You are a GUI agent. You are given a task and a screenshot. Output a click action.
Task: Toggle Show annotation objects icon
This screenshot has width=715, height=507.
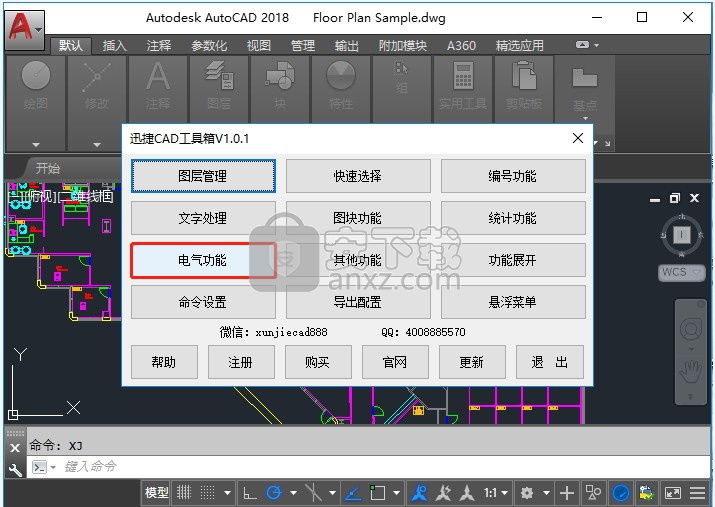click(419, 493)
